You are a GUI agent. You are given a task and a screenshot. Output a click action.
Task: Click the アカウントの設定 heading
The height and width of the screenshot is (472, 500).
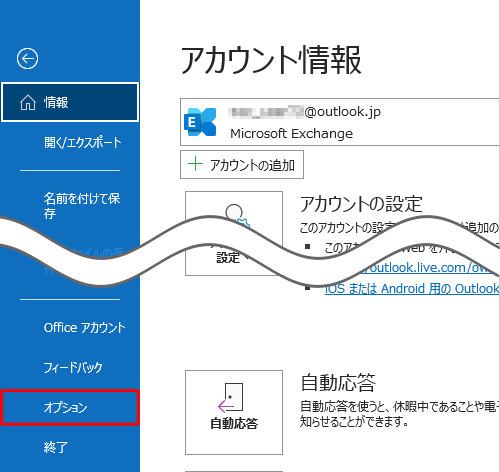(x=361, y=204)
